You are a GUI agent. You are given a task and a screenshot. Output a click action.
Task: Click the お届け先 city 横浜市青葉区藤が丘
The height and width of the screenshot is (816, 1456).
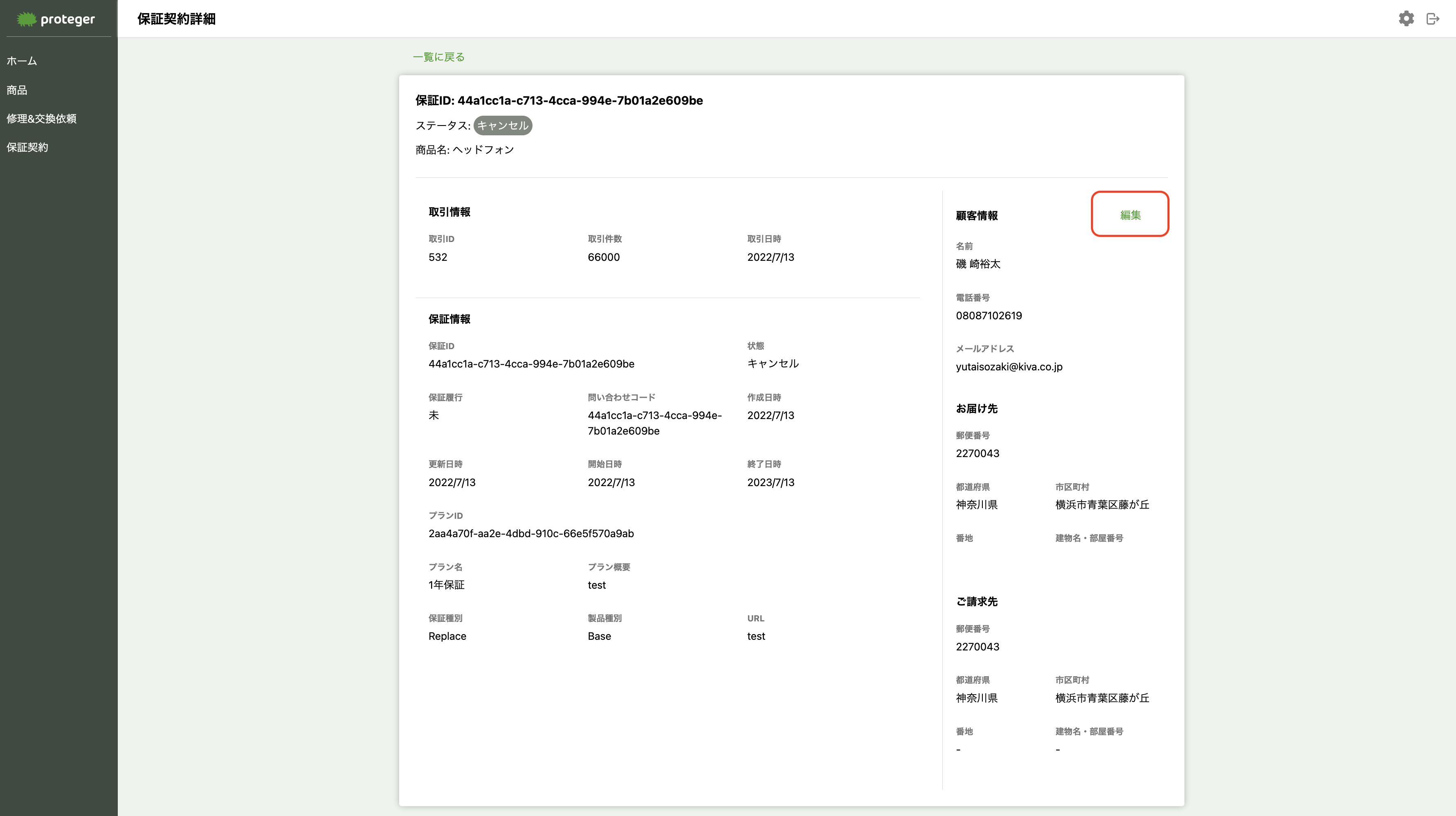(1102, 504)
